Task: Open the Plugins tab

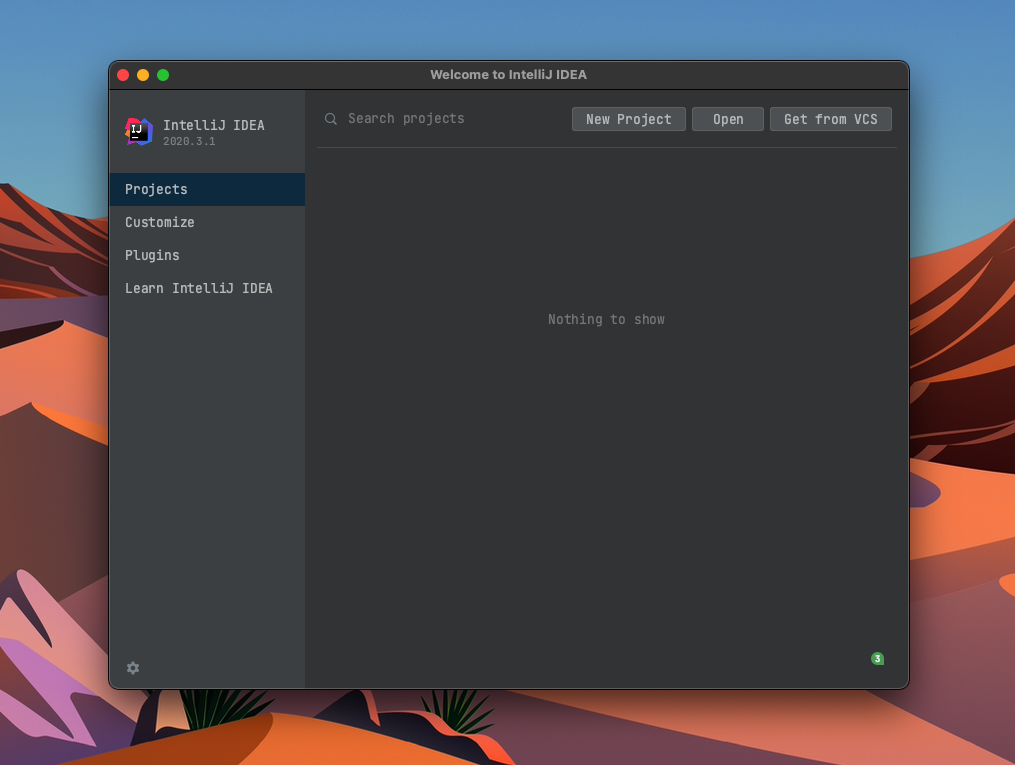Action: [x=207, y=255]
